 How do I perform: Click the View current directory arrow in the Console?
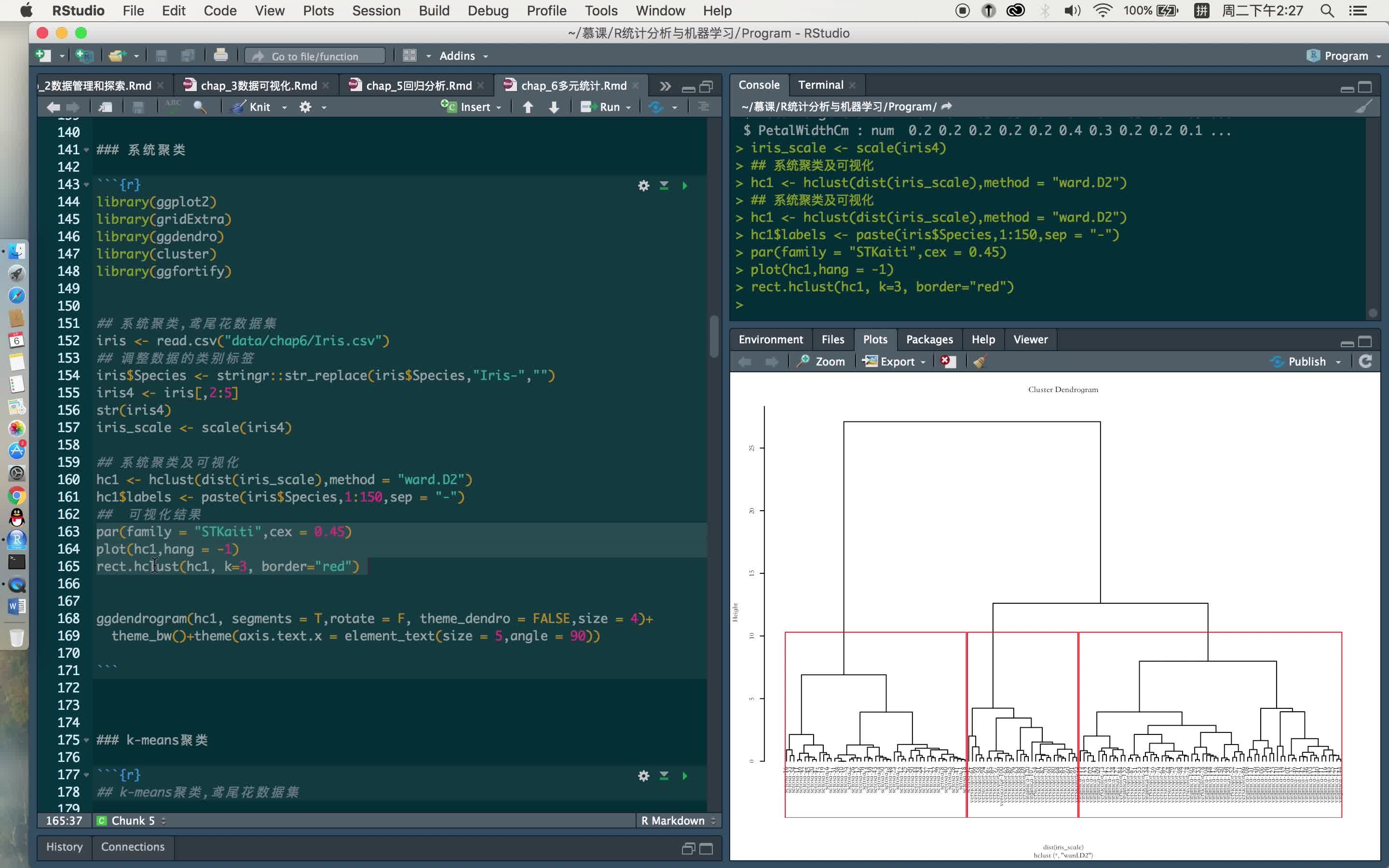pos(947,106)
